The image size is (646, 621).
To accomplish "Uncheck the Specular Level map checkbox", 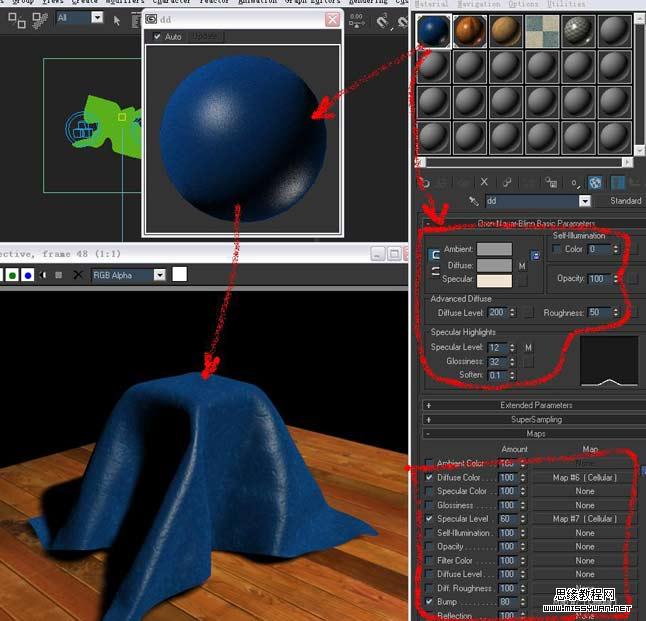I will click(429, 519).
